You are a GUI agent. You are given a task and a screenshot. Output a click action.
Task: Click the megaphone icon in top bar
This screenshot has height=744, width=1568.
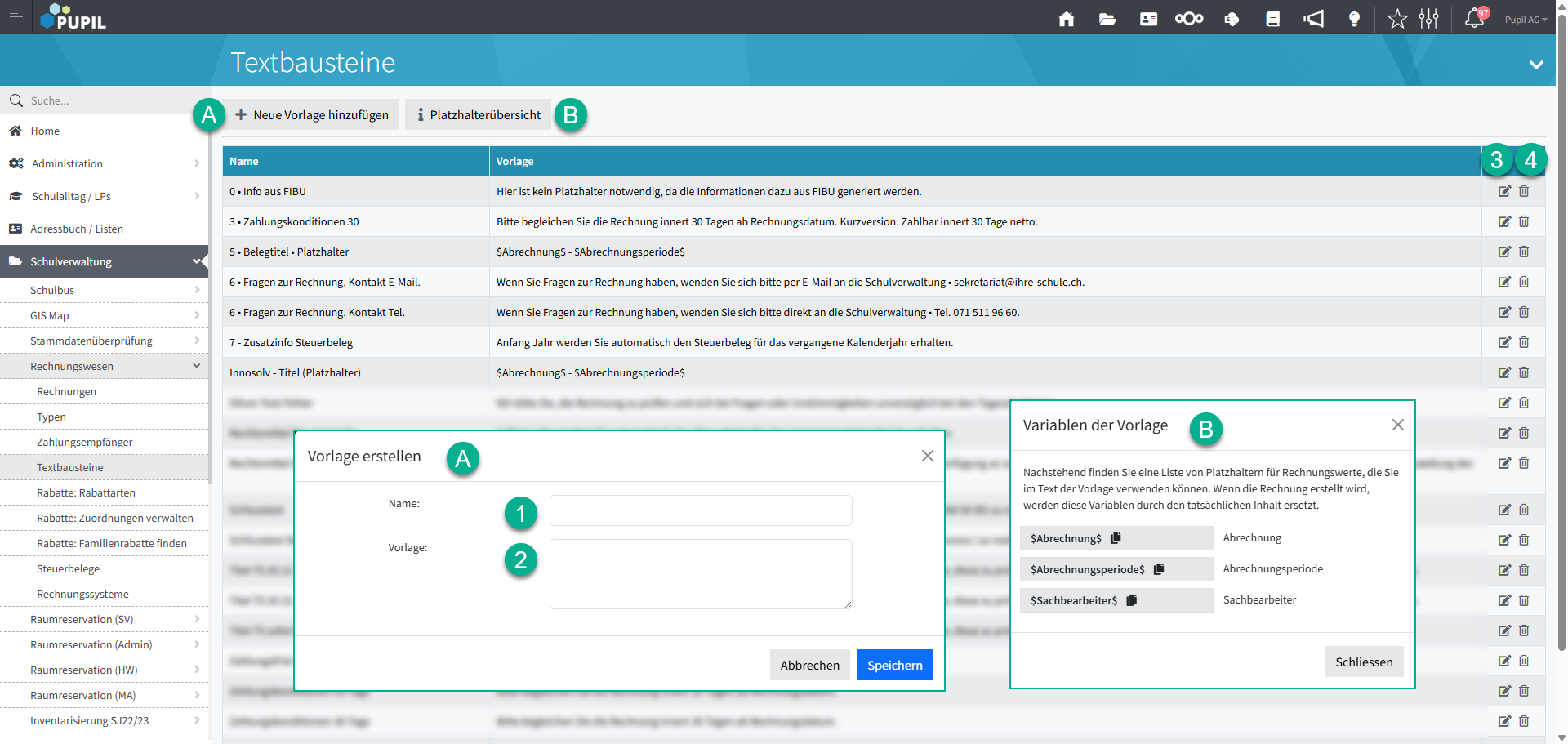[x=1313, y=19]
